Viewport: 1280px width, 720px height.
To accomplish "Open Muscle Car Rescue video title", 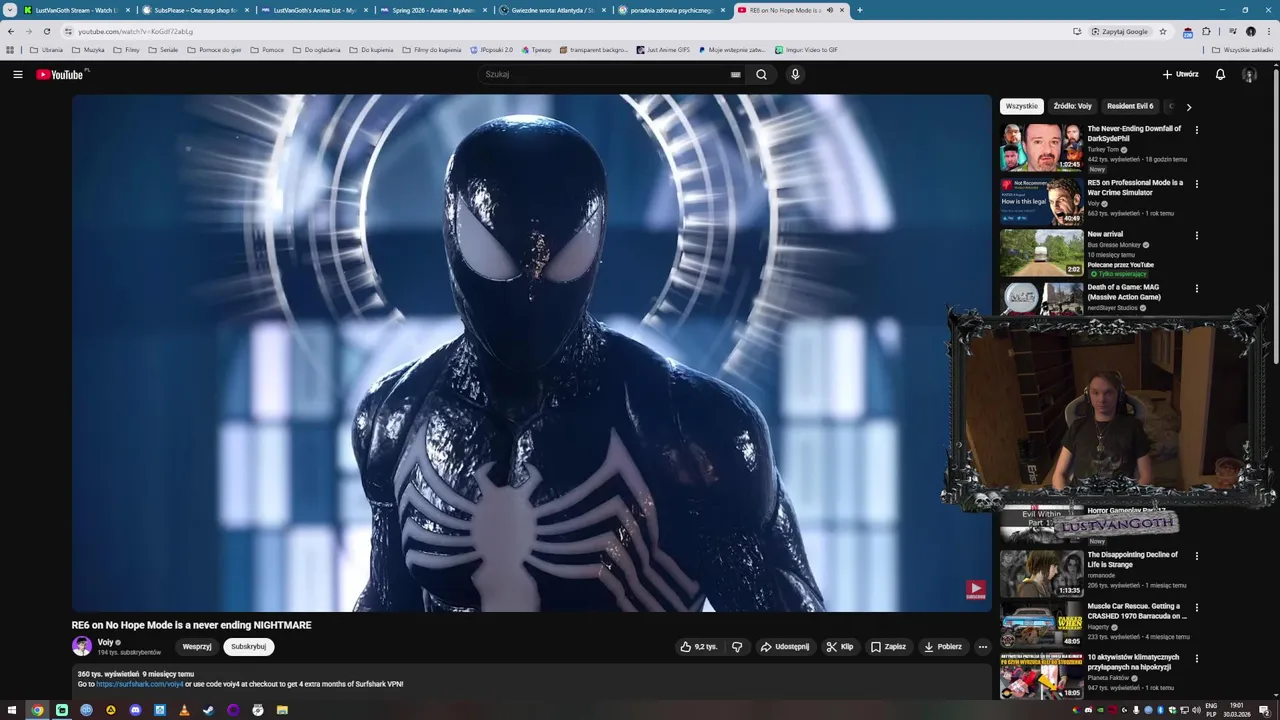I will 1137,611.
